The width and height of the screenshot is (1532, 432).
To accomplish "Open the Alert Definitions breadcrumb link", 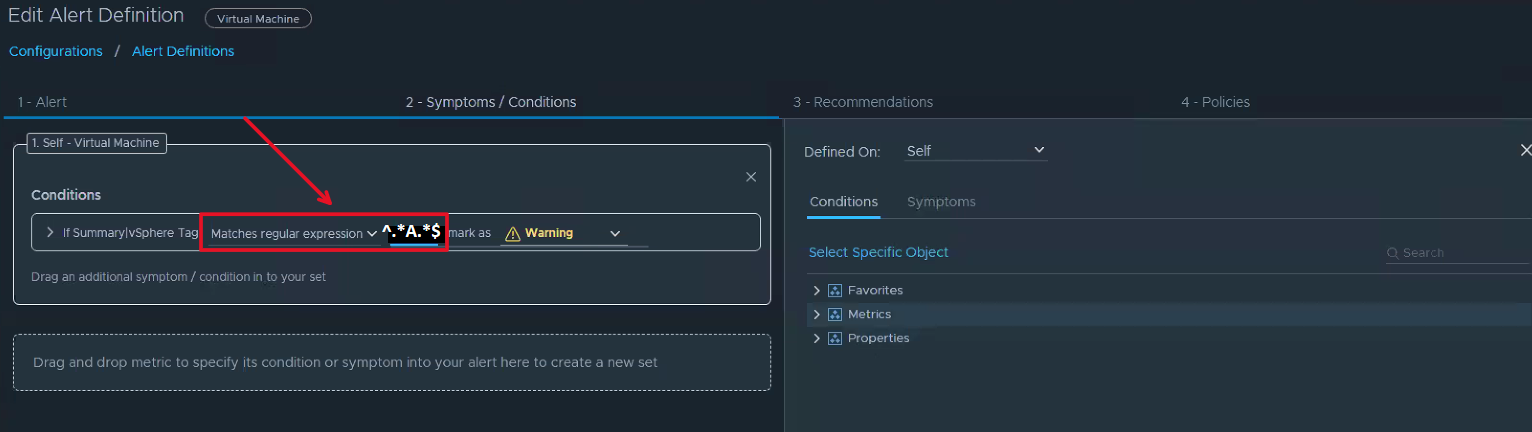I will 183,51.
